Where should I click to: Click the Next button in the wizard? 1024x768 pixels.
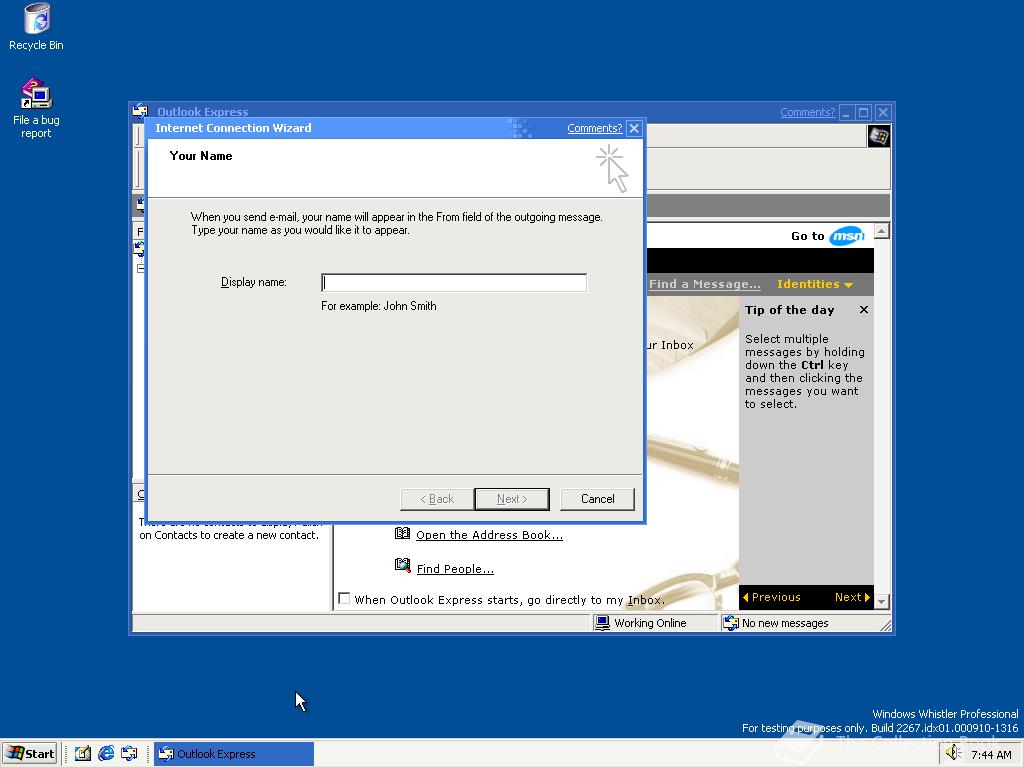[512, 499]
